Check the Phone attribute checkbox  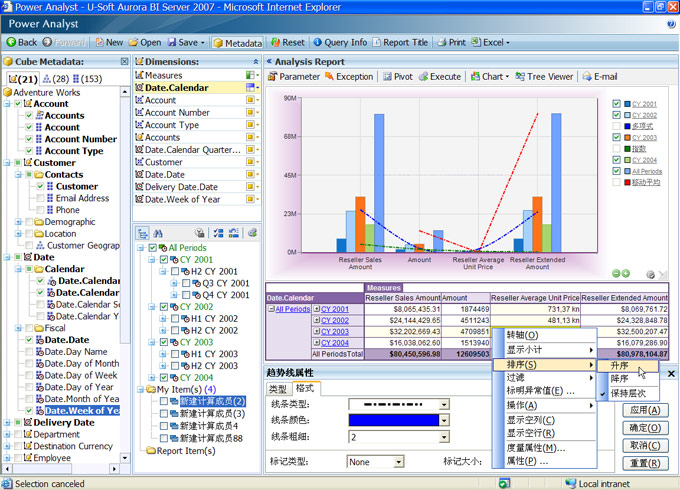click(x=40, y=210)
